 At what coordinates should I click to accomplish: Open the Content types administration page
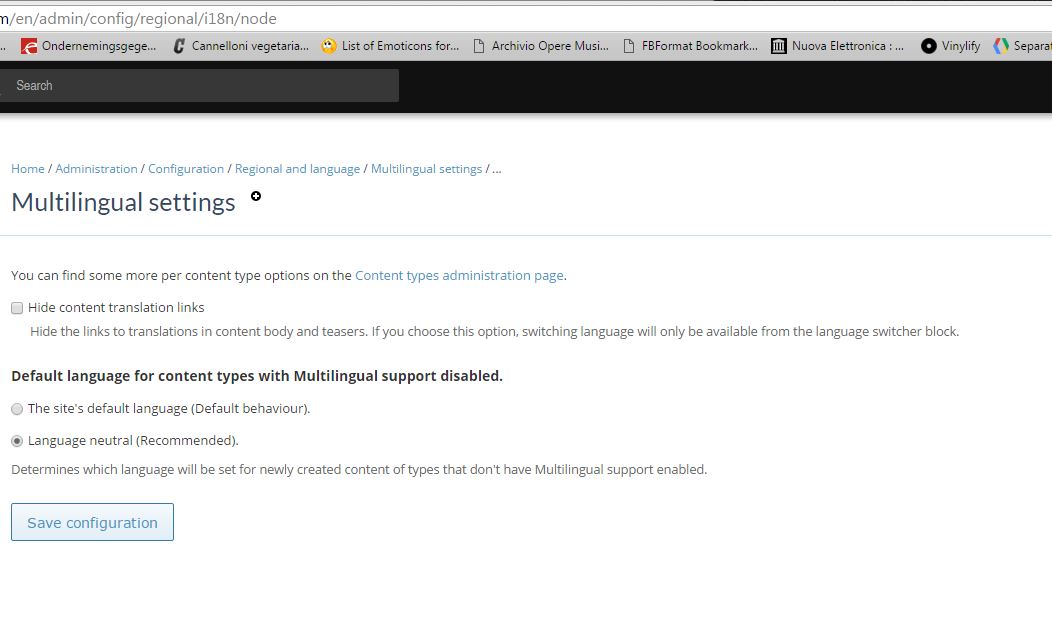pos(459,274)
